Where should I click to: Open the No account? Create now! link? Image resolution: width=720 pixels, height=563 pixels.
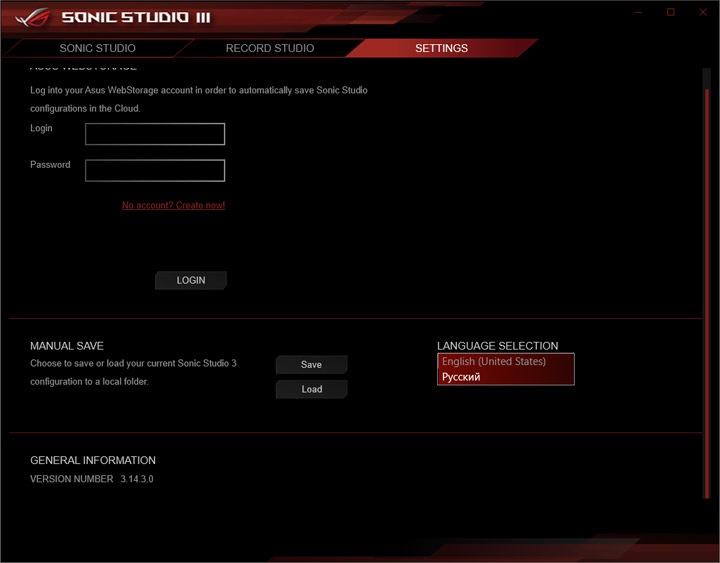[174, 205]
